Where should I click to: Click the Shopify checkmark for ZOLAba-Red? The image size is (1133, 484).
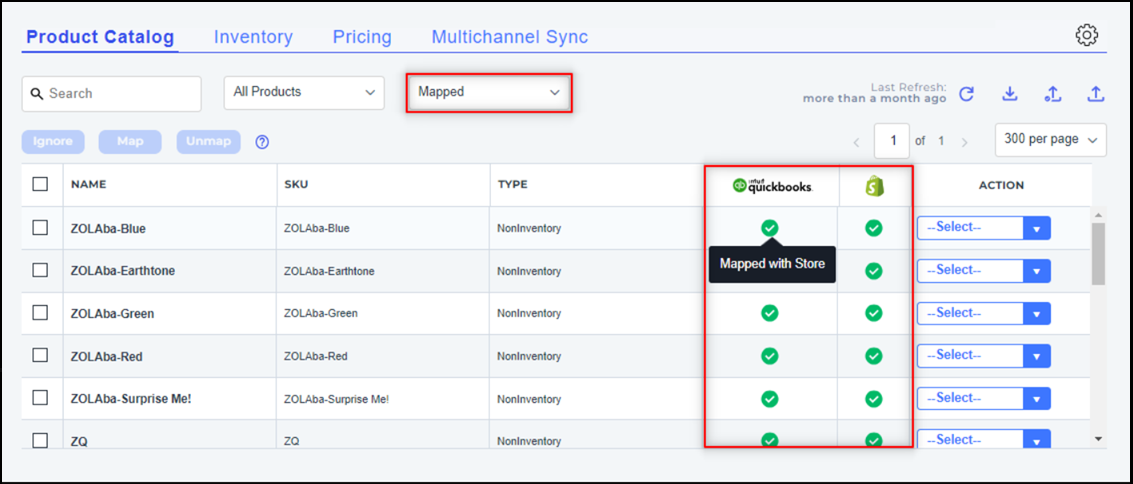873,355
